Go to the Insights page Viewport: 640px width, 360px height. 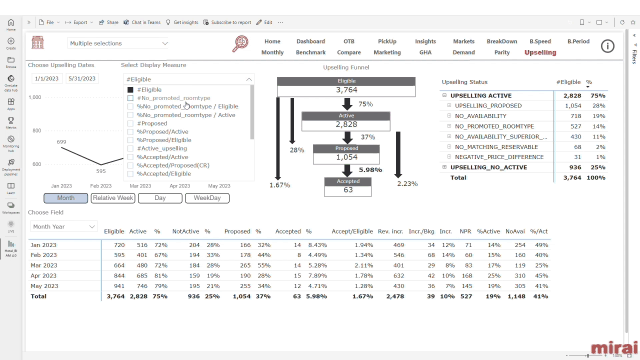tap(425, 41)
